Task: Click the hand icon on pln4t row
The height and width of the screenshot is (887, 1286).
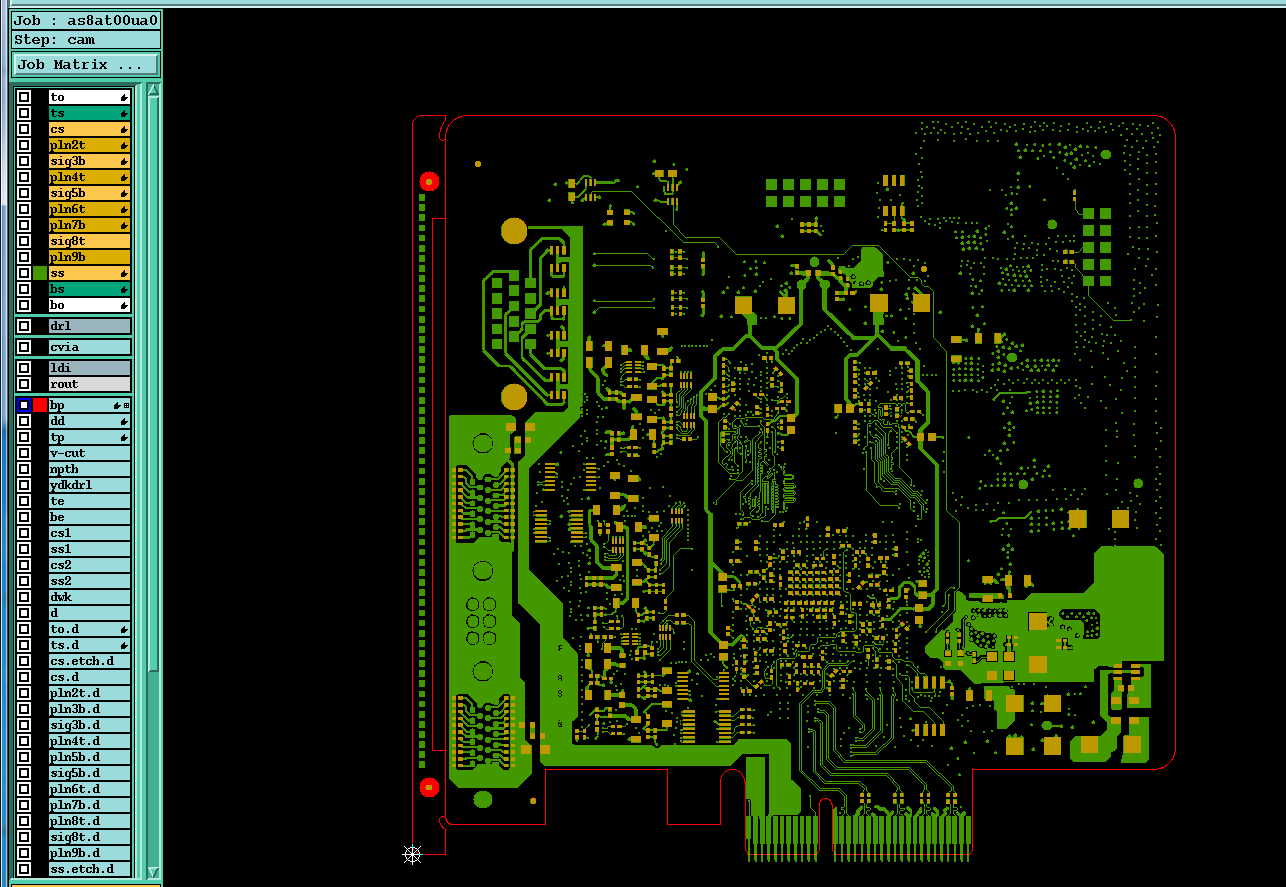Action: click(x=124, y=178)
